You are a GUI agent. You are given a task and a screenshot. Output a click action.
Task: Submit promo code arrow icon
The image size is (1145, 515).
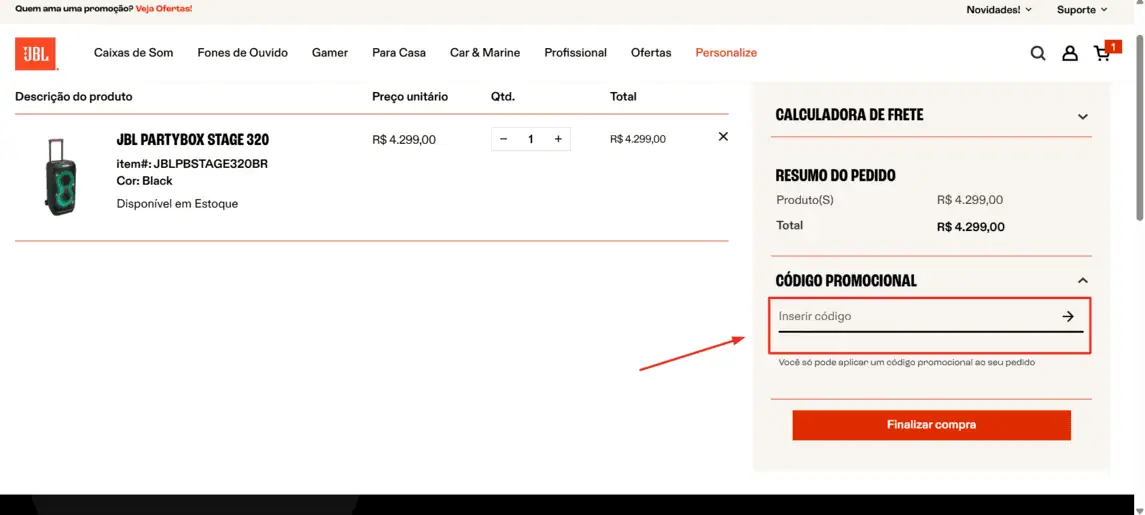click(1068, 316)
